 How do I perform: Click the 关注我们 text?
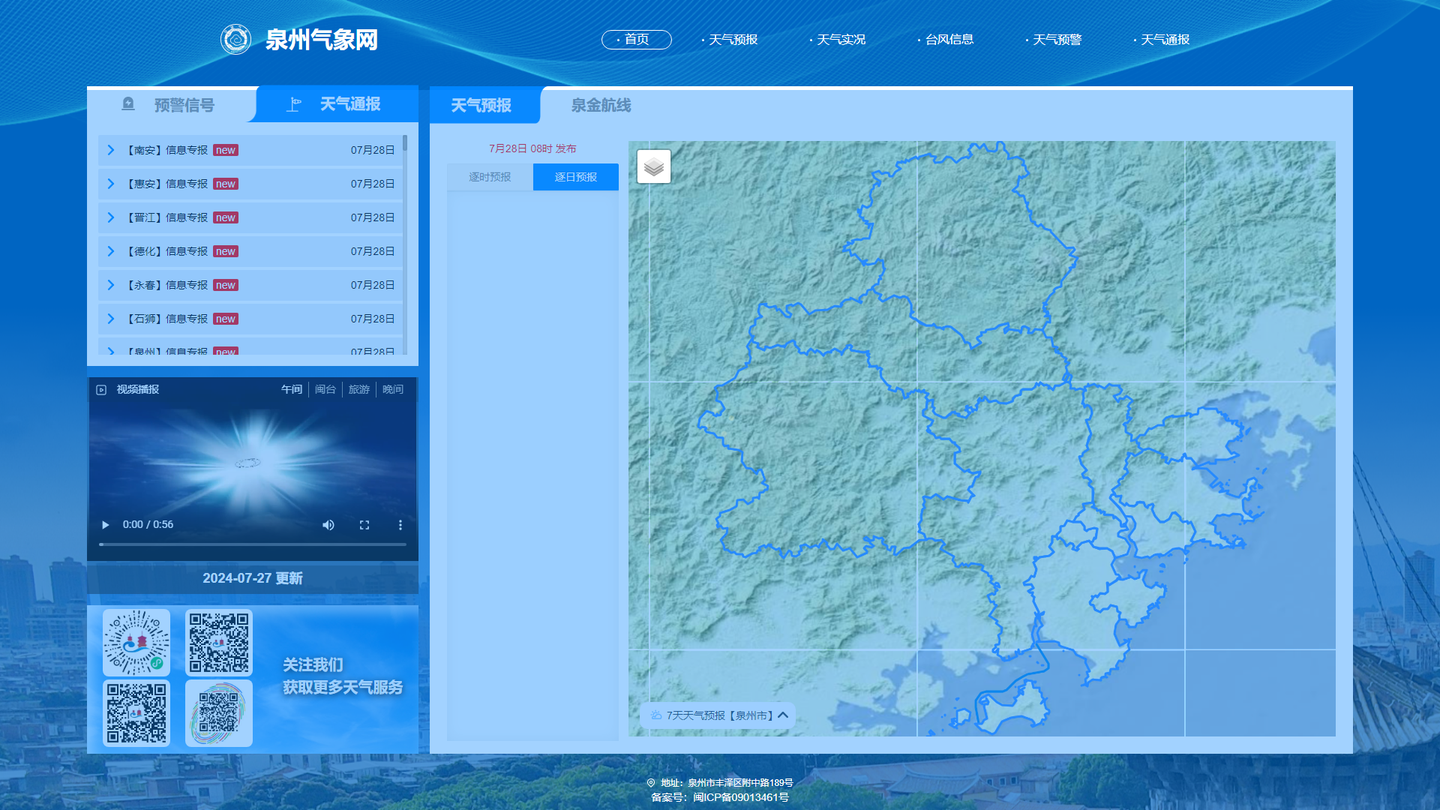[x=313, y=665]
